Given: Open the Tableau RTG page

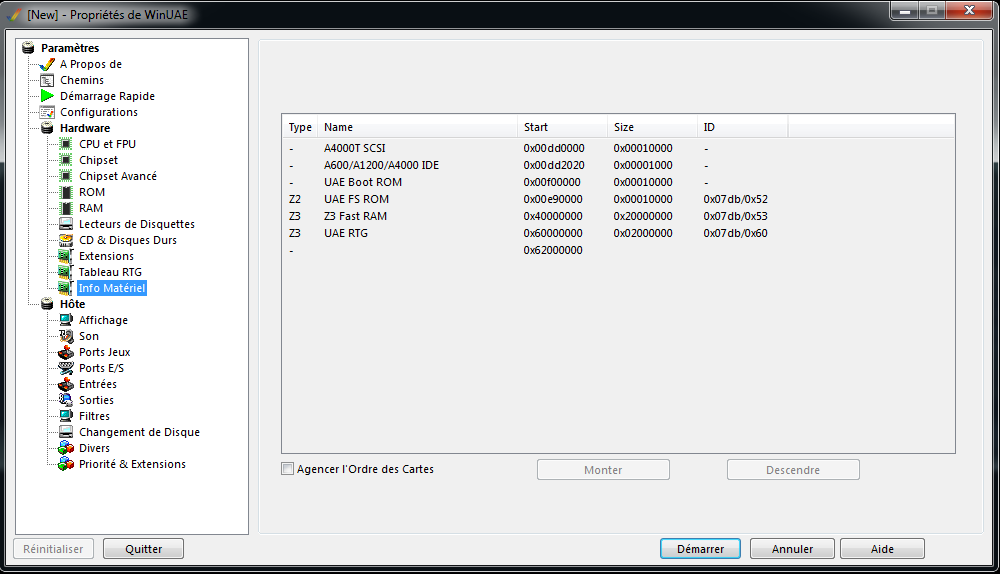Looking at the screenshot, I should click(110, 272).
